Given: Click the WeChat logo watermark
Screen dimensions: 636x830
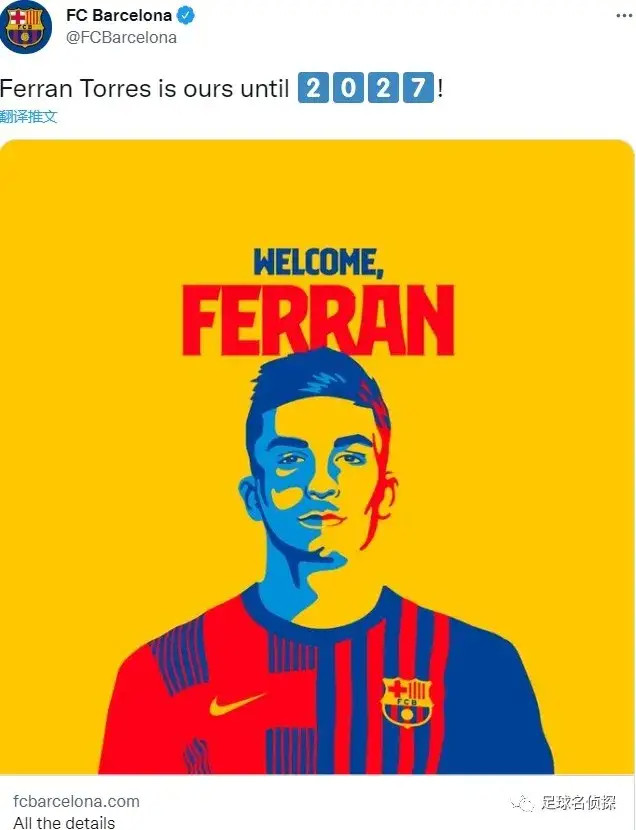Looking at the screenshot, I should [x=522, y=803].
